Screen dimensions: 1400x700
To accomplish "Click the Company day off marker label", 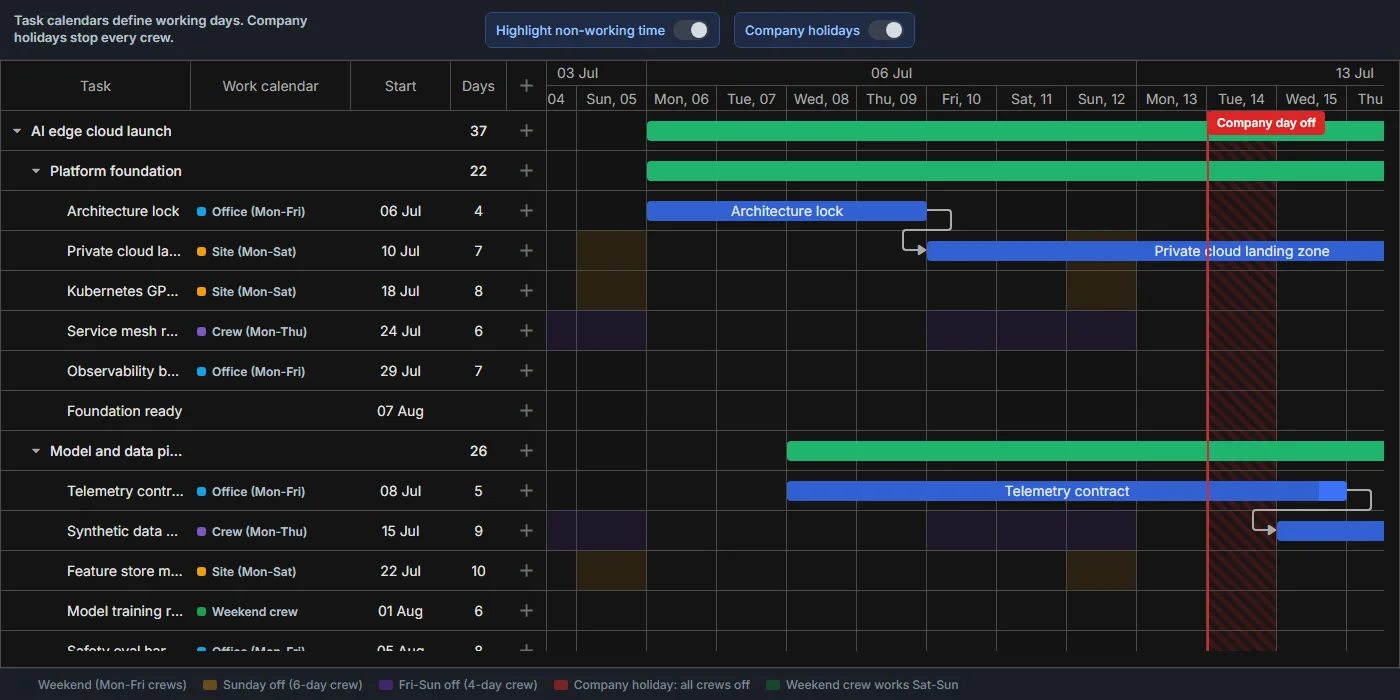I will (1266, 123).
